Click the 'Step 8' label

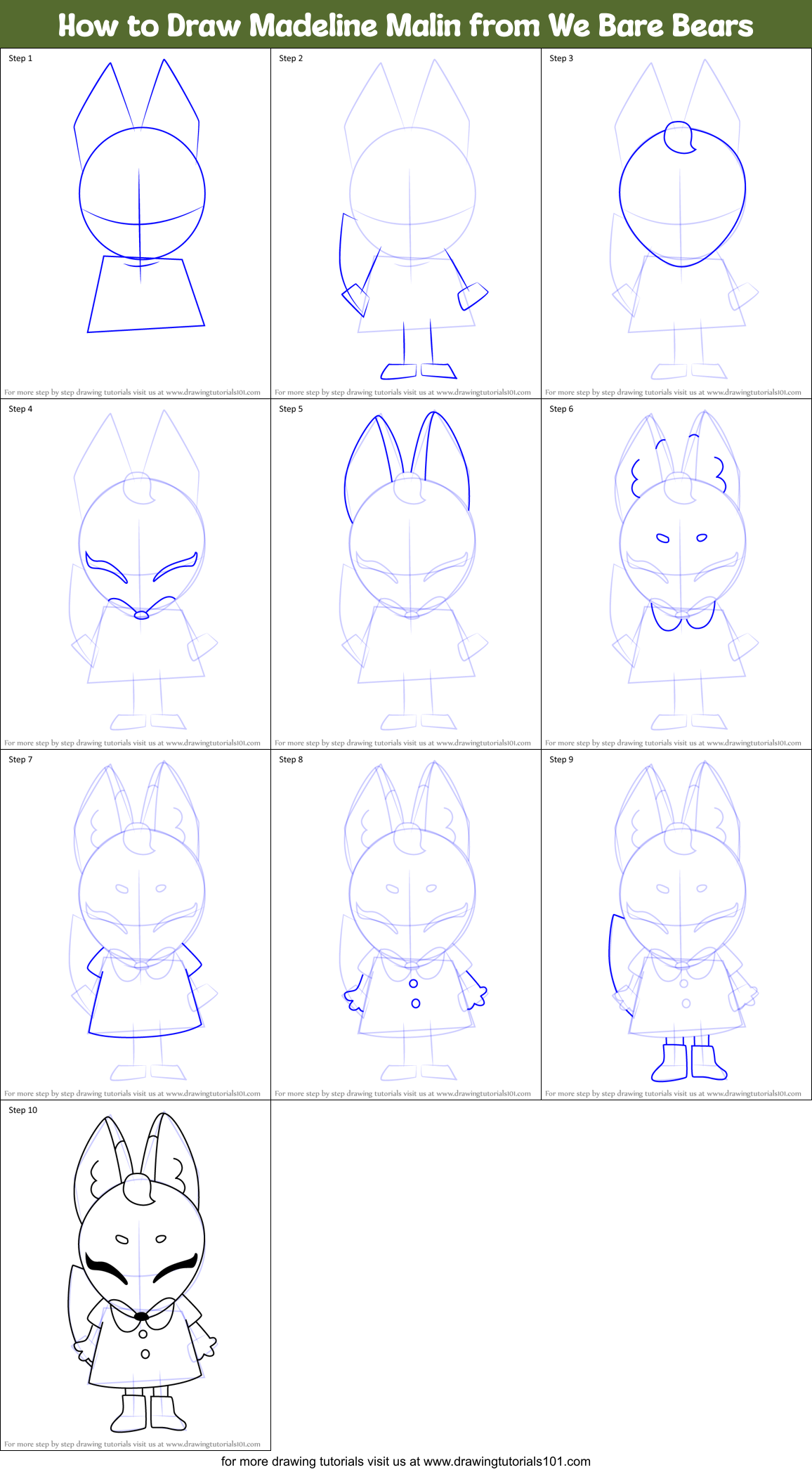pyautogui.click(x=291, y=760)
